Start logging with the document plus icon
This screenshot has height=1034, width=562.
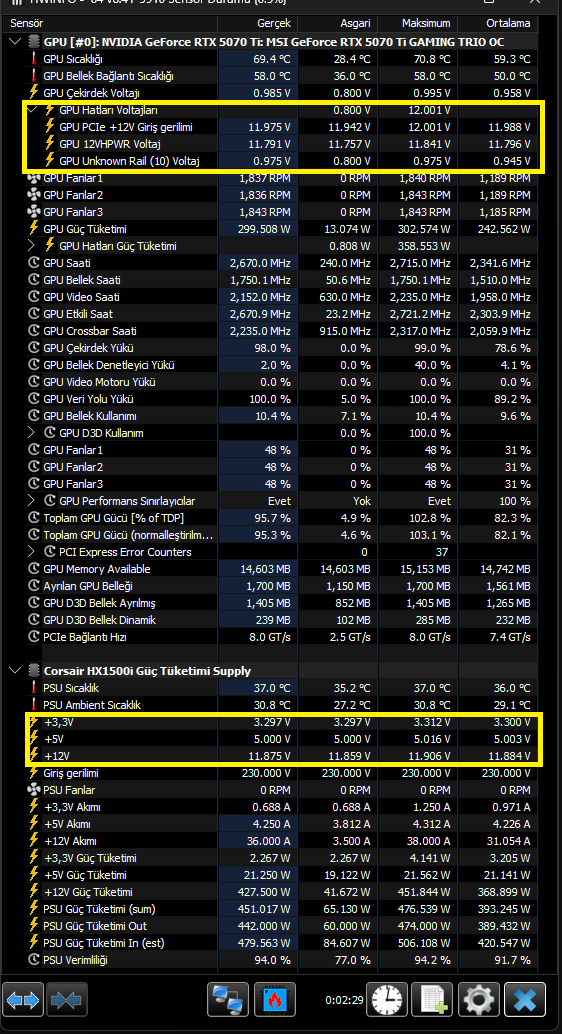(433, 1000)
